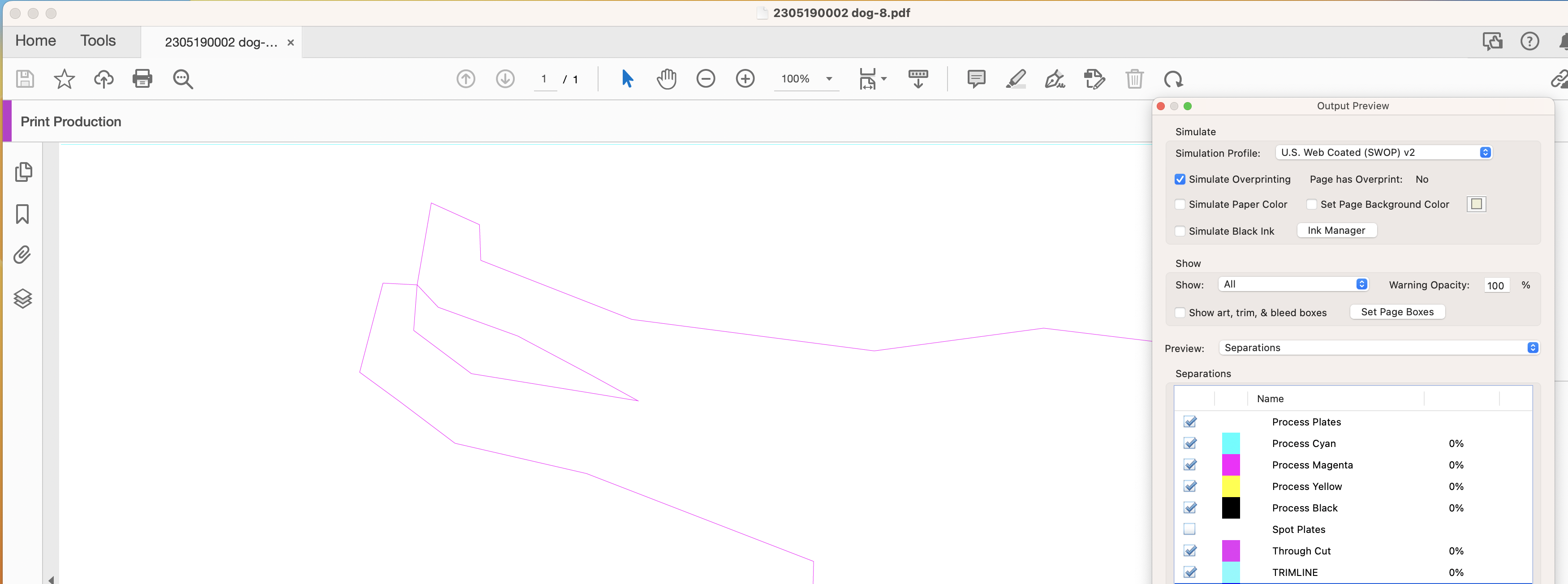Click the page background color swatch
Viewport: 1568px width, 584px height.
1476,204
